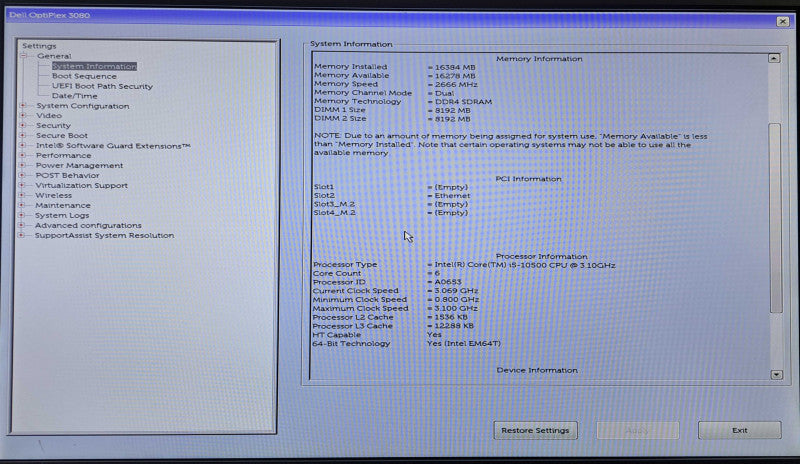Click the Processor Information heading
The image size is (800, 464).
[541, 256]
